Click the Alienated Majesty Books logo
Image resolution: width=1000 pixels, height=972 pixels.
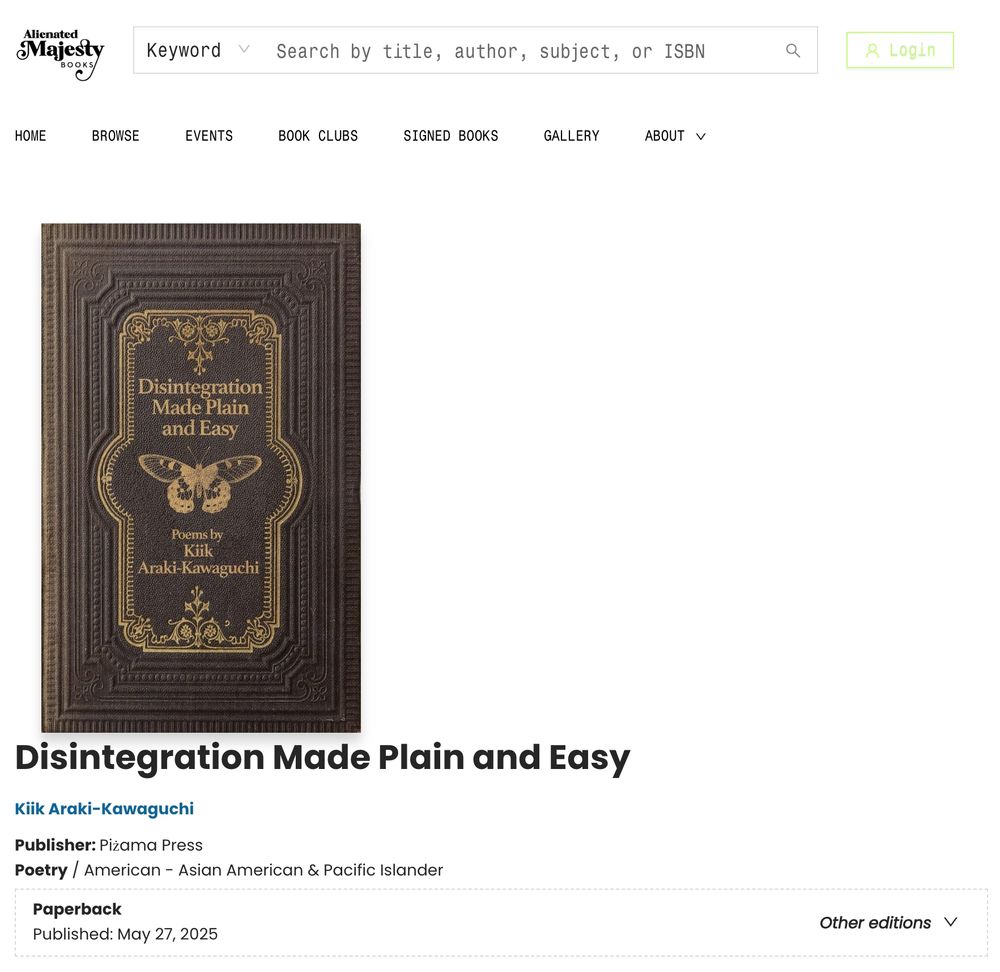pyautogui.click(x=61, y=54)
